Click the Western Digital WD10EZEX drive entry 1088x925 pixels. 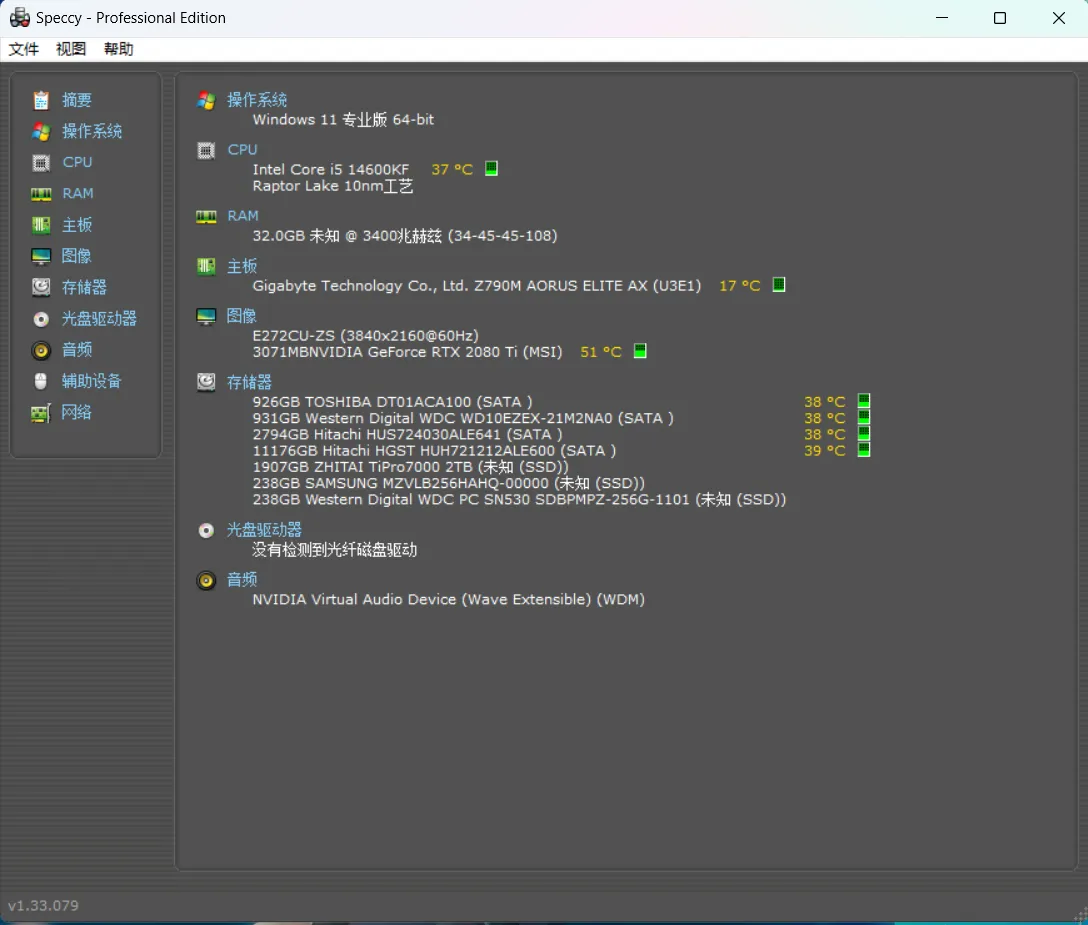(463, 418)
